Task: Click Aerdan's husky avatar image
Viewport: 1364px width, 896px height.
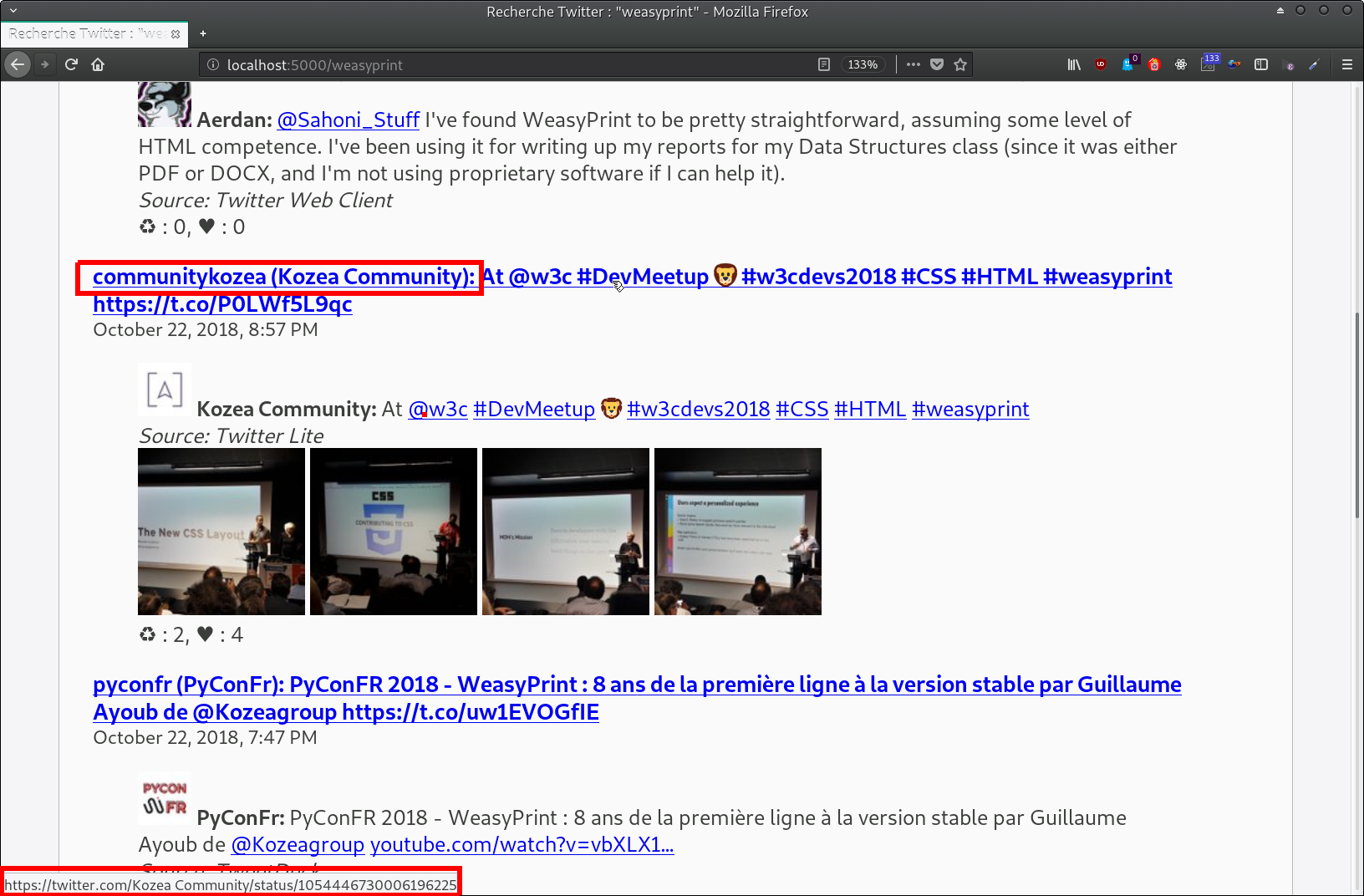Action: point(165,104)
